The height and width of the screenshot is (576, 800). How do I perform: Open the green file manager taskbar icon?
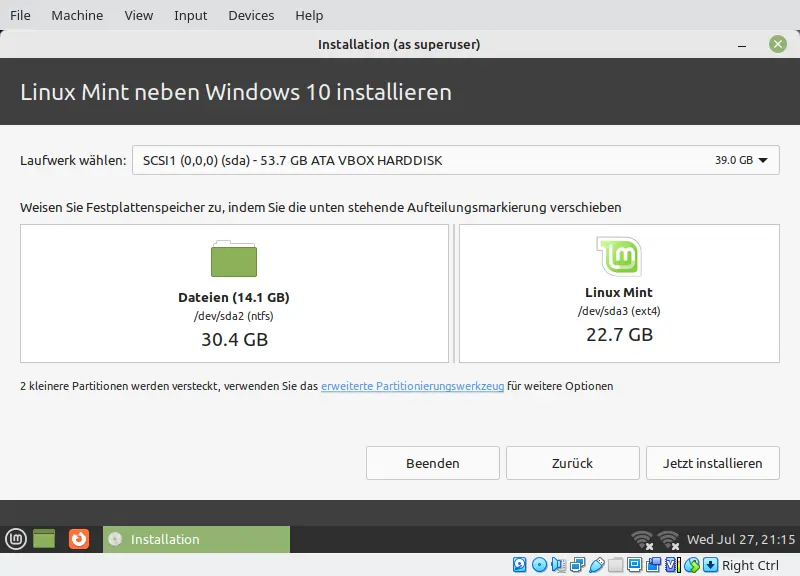pos(44,539)
